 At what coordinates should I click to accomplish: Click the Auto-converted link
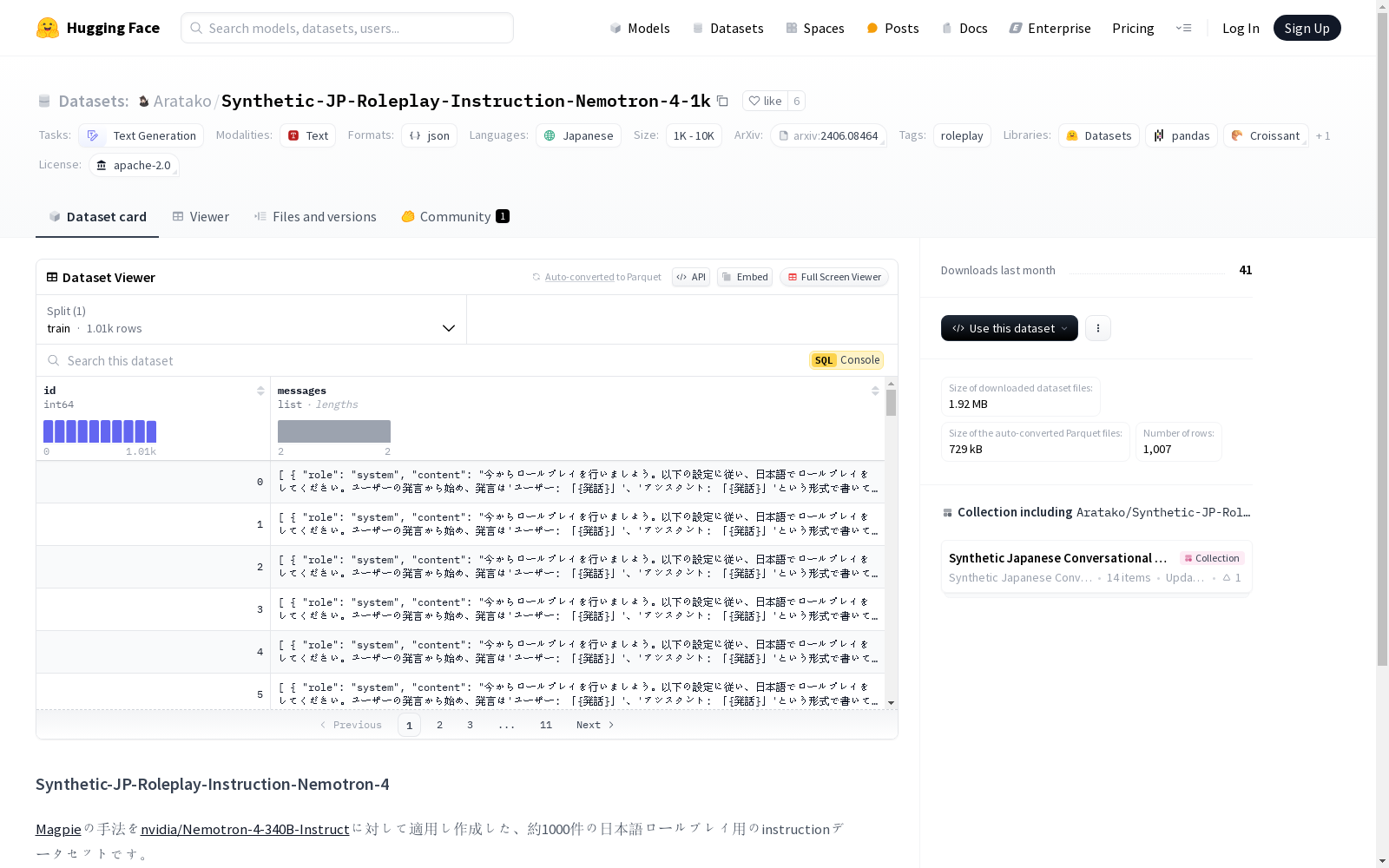(579, 277)
